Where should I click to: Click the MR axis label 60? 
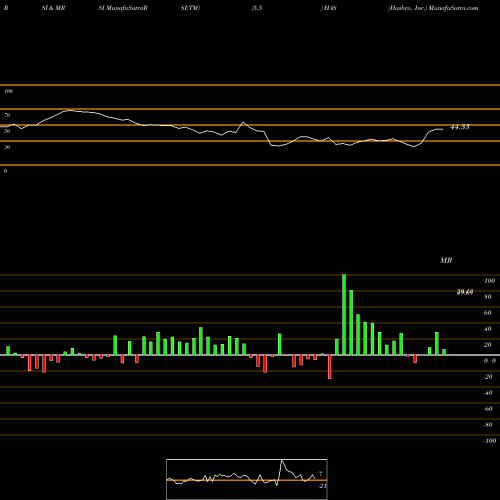(x=487, y=313)
